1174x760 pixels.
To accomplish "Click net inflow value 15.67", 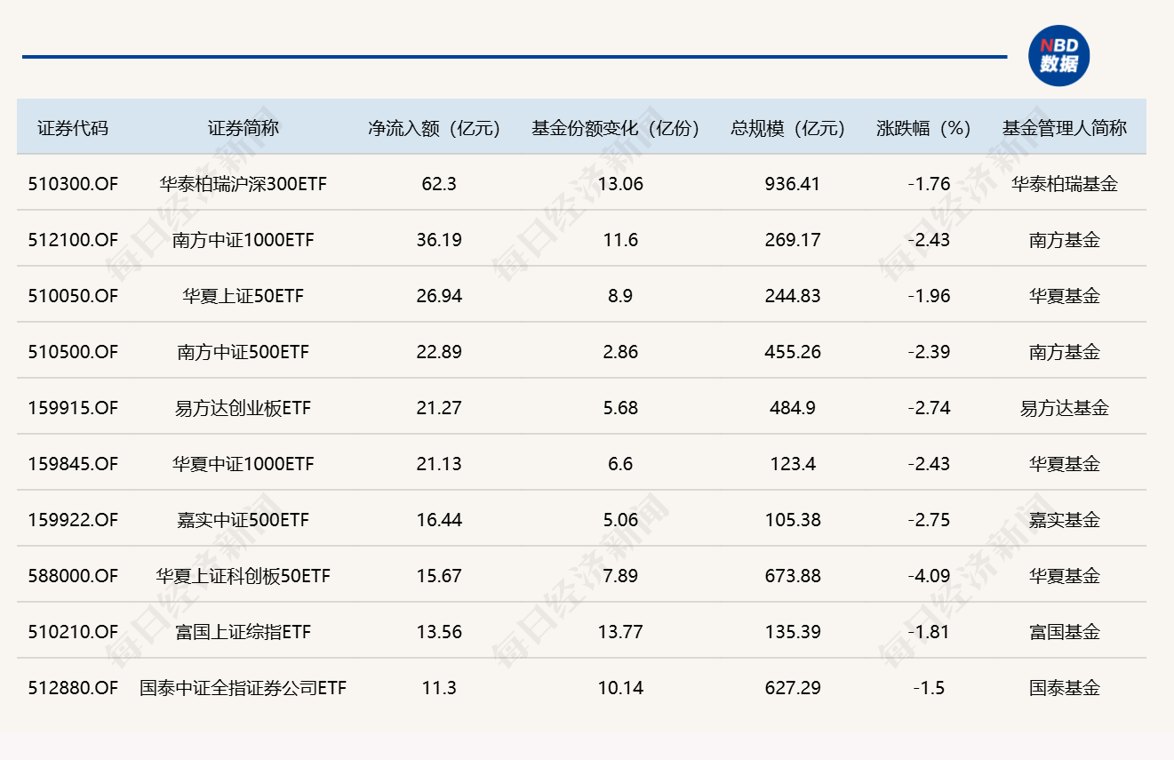I will [x=439, y=576].
